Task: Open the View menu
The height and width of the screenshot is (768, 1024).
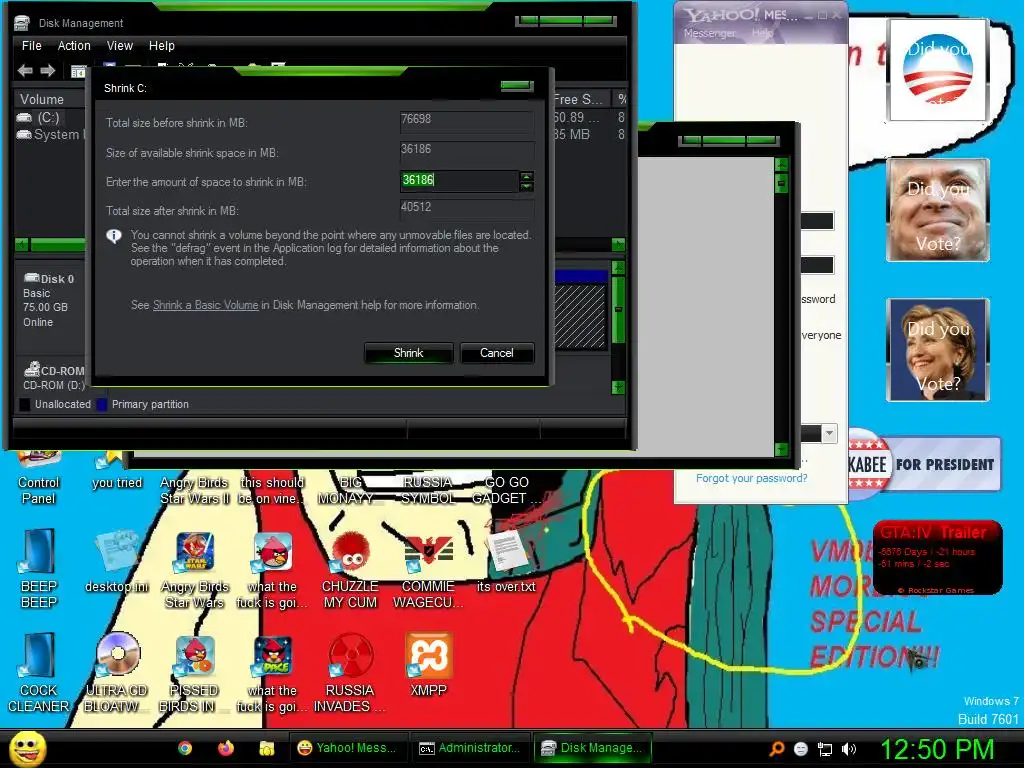Action: click(120, 46)
